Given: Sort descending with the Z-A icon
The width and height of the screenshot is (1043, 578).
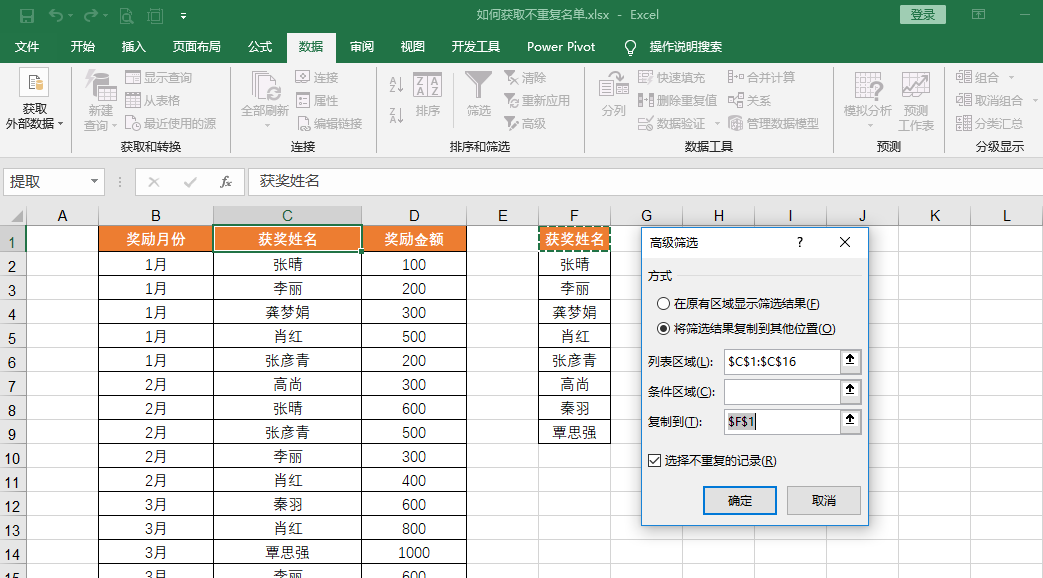Looking at the screenshot, I should 396,115.
